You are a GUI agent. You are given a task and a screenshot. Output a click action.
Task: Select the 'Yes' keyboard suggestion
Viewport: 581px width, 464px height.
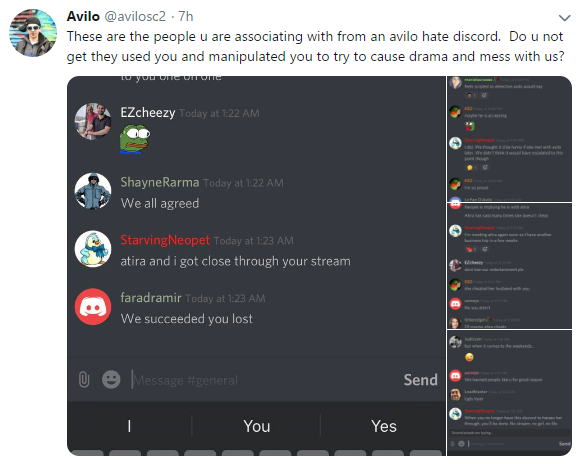click(384, 426)
